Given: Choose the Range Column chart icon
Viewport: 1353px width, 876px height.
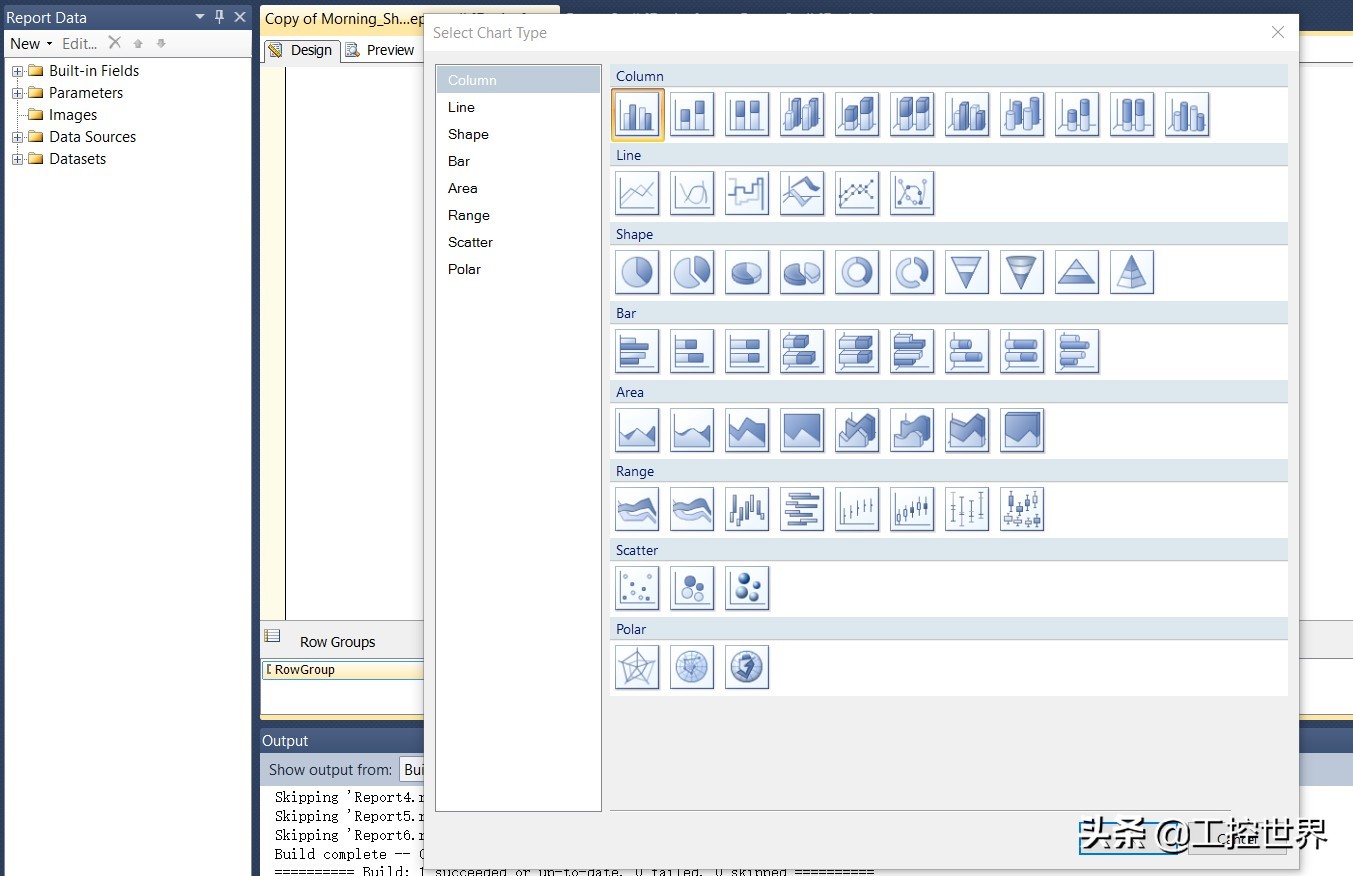Looking at the screenshot, I should (x=747, y=509).
